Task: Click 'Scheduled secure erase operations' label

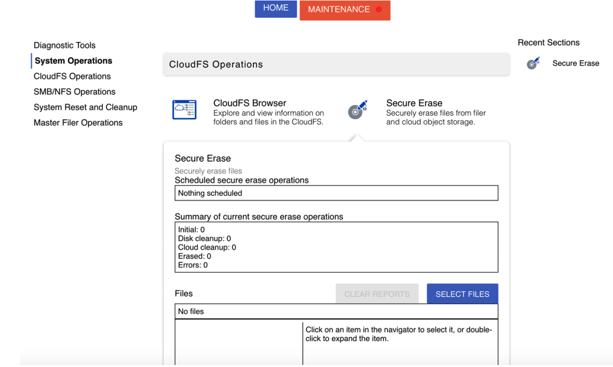Action: [x=241, y=180]
